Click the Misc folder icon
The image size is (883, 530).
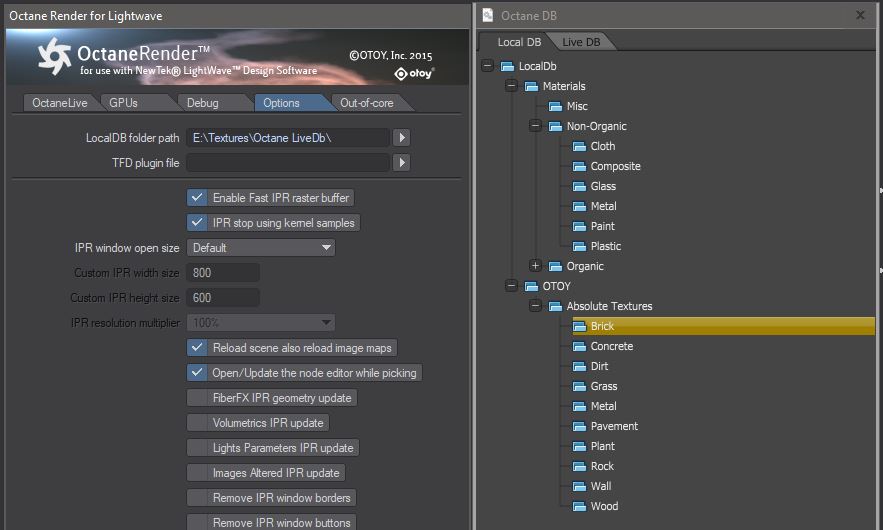(555, 106)
